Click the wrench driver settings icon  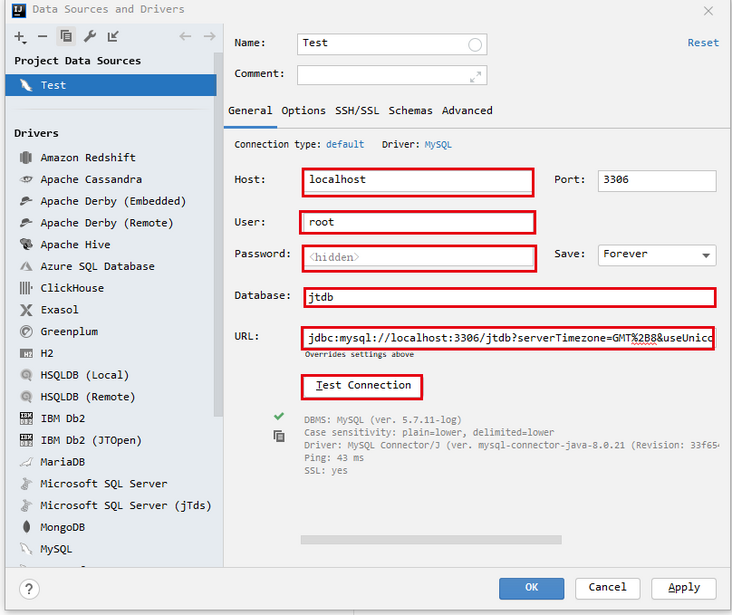[89, 36]
